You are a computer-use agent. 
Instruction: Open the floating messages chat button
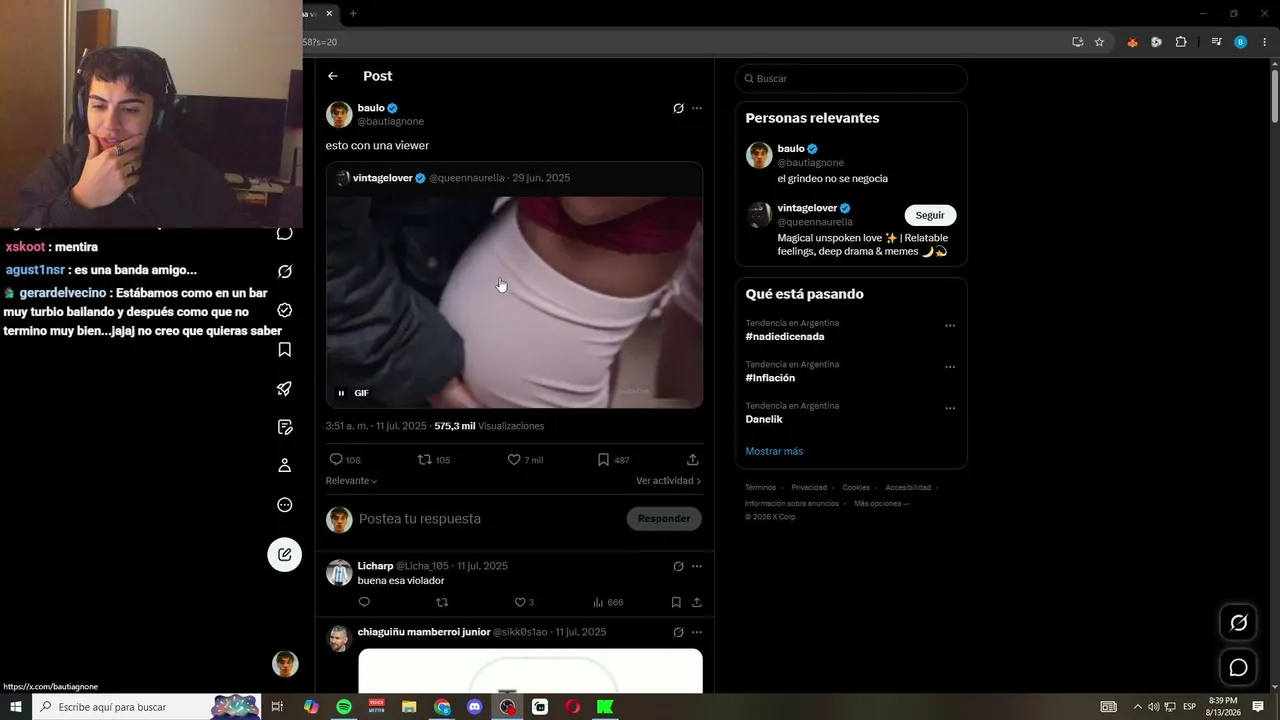pyautogui.click(x=1238, y=667)
